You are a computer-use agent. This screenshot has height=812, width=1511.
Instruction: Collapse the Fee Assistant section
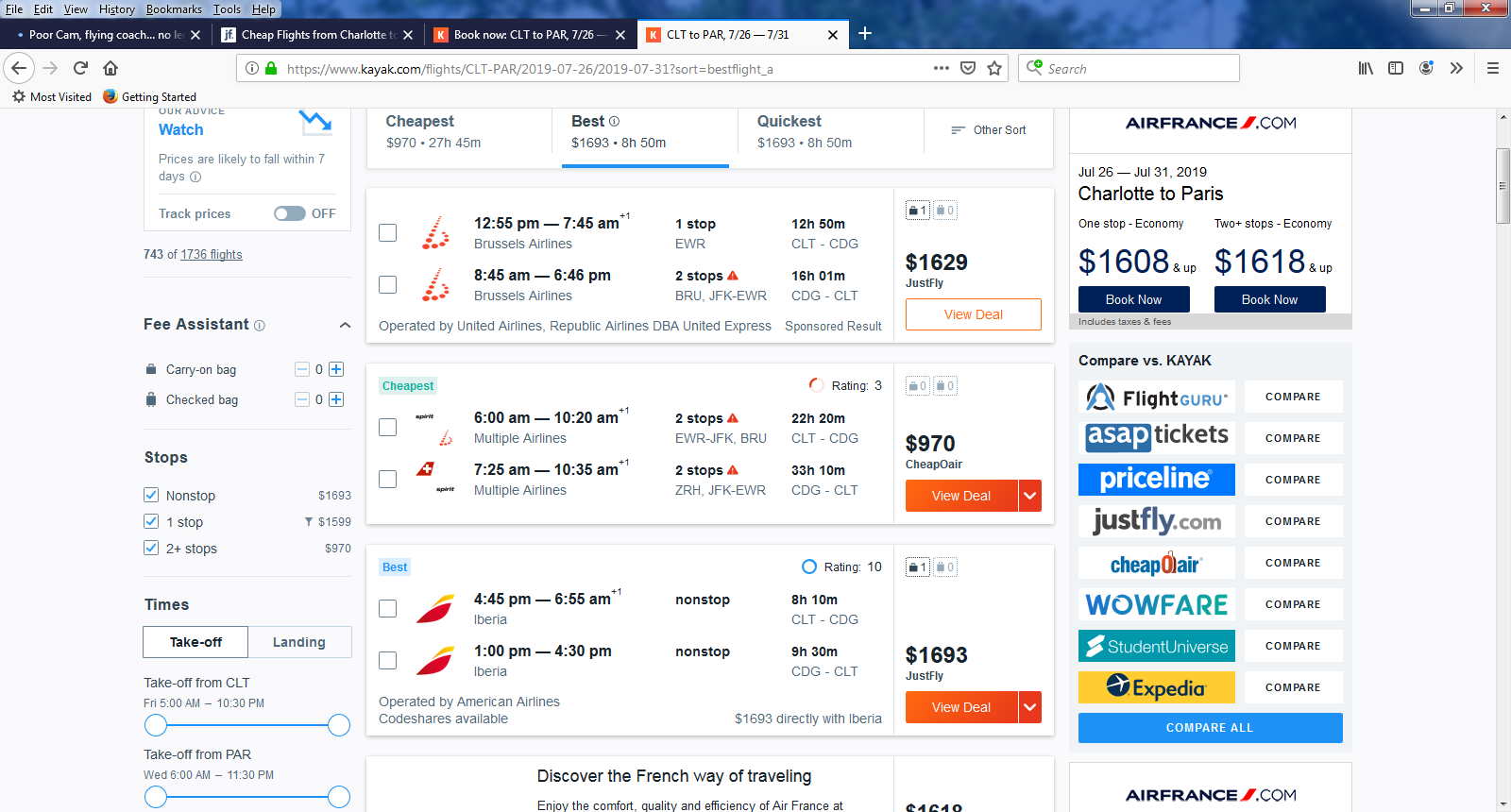click(x=345, y=325)
